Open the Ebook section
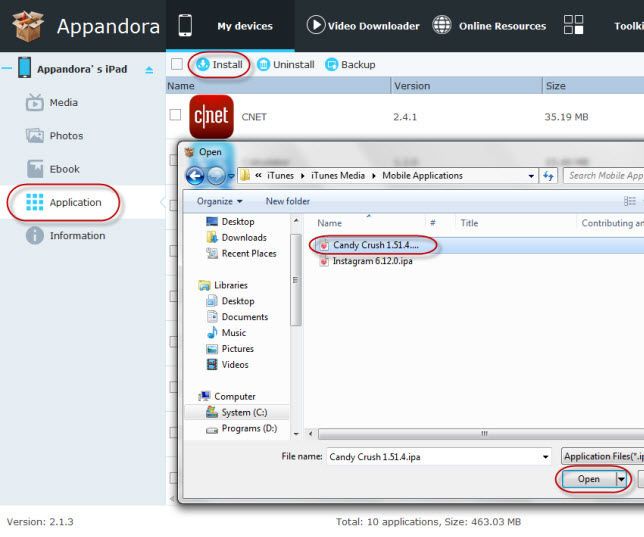The width and height of the screenshot is (644, 537). pos(64,169)
